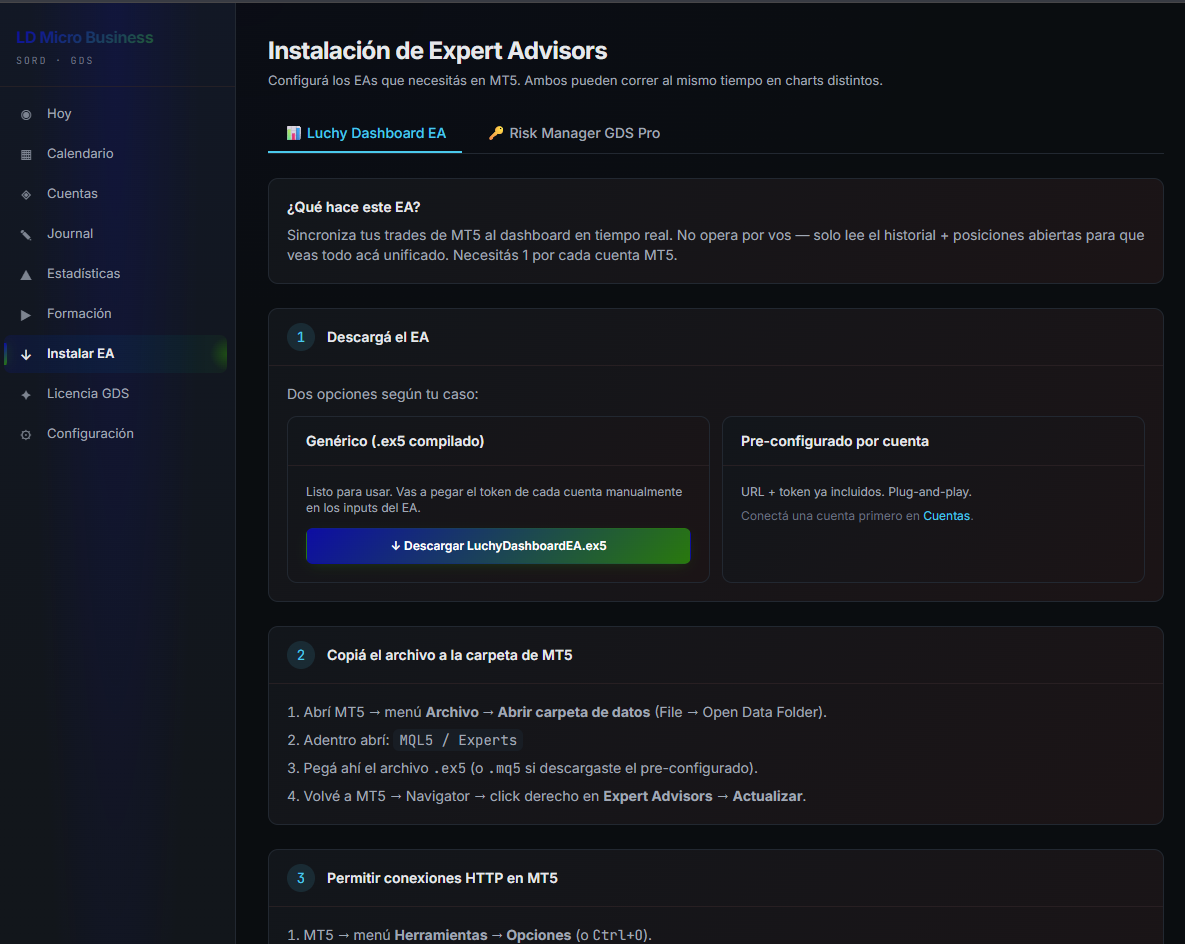Follow the Cuentas link in pre-configured card
The height and width of the screenshot is (944, 1185).
[x=946, y=515]
